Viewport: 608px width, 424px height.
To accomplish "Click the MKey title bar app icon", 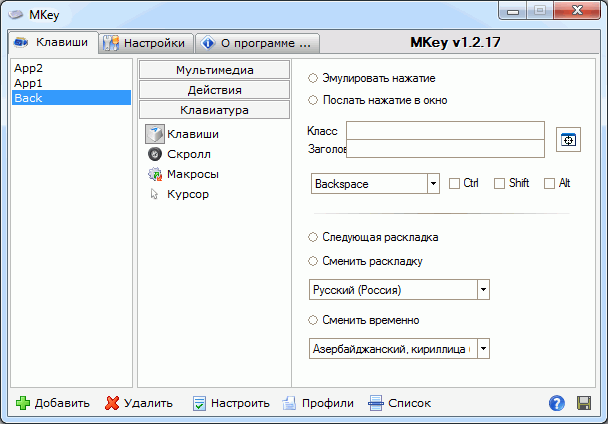I will pos(16,15).
